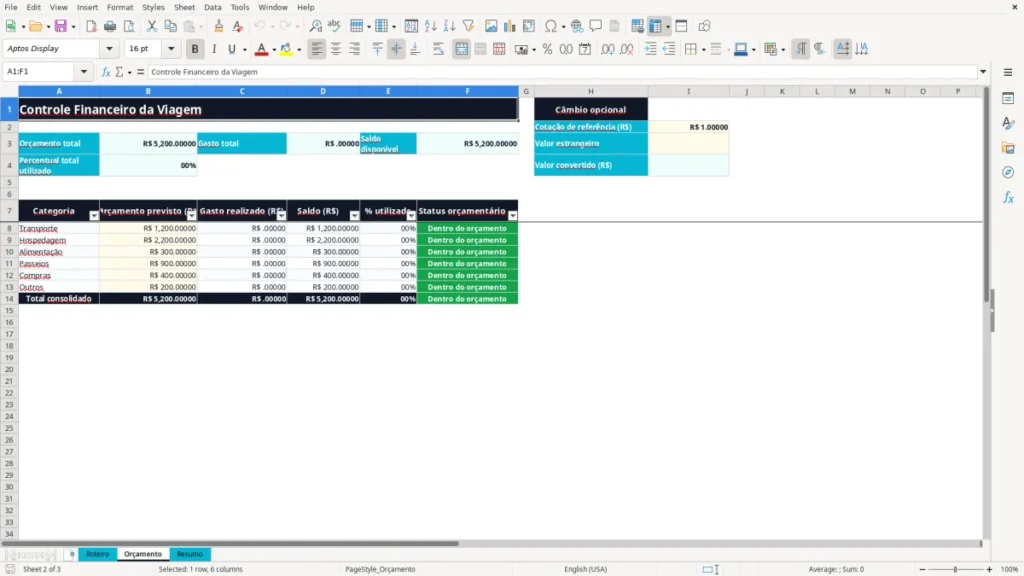Viewport: 1024px width, 576px height.
Task: Open sidebar Styles deck icon
Action: click(x=1008, y=123)
